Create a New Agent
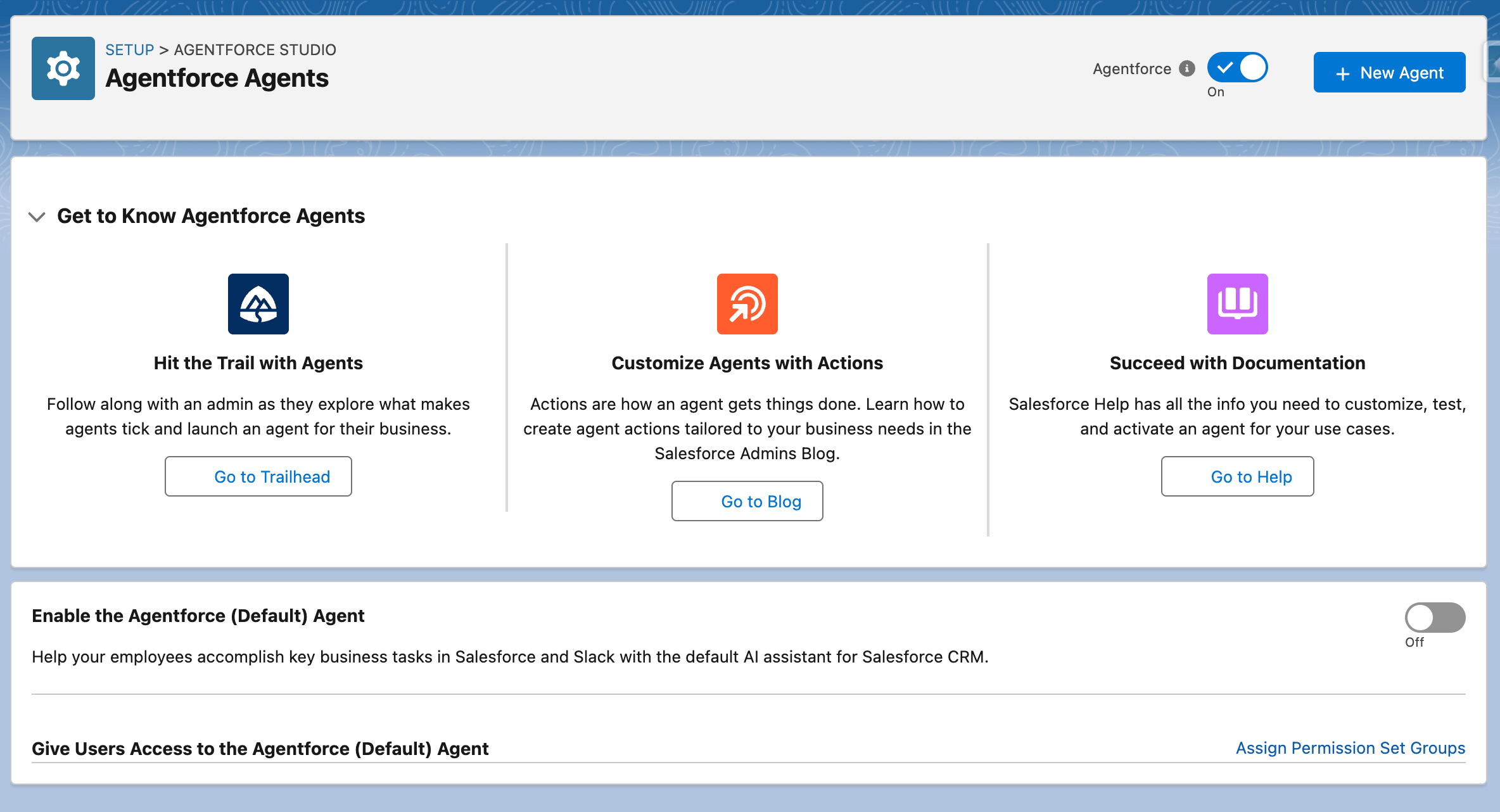 tap(1390, 72)
